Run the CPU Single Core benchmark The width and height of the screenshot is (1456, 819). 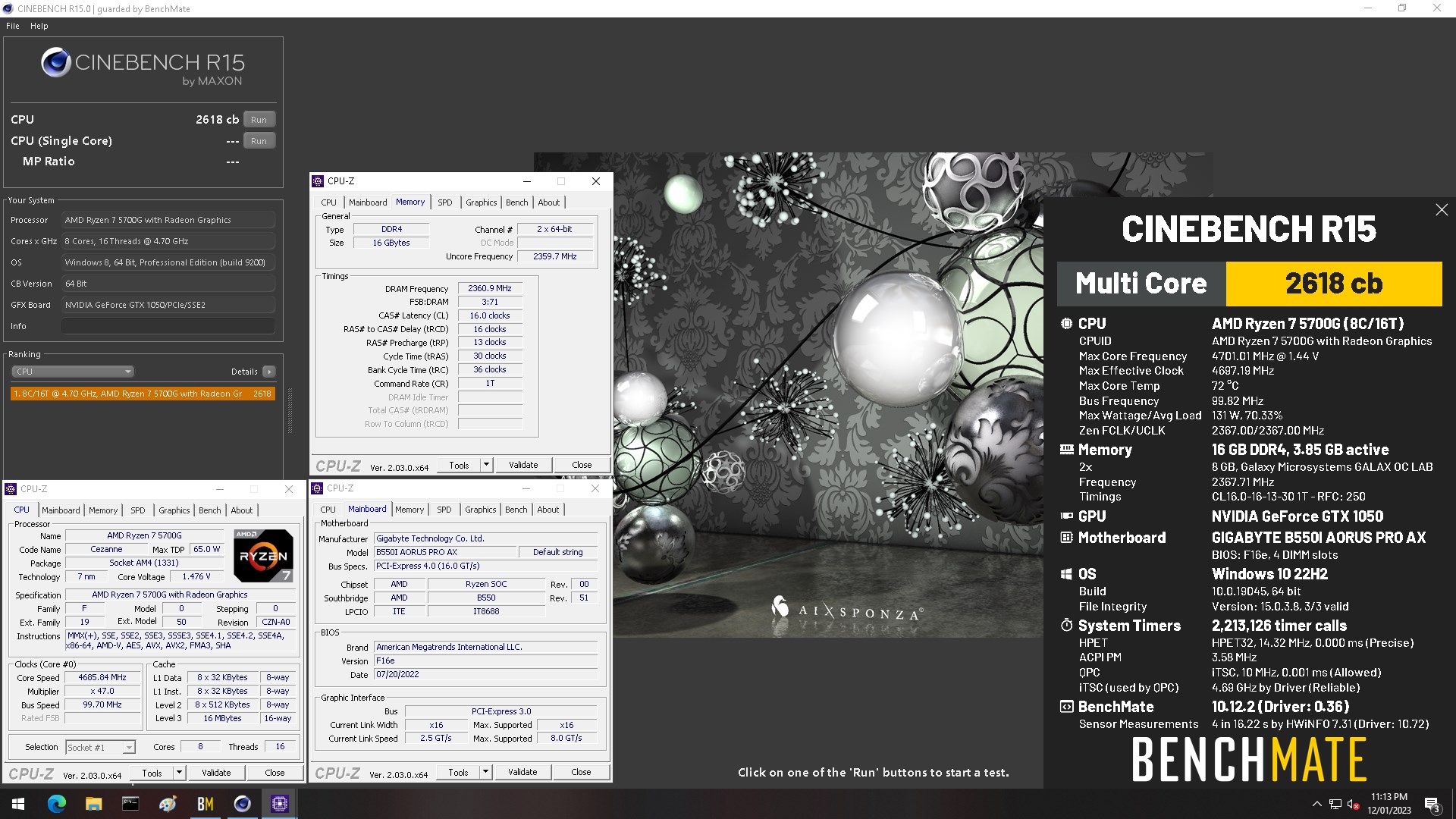[259, 141]
